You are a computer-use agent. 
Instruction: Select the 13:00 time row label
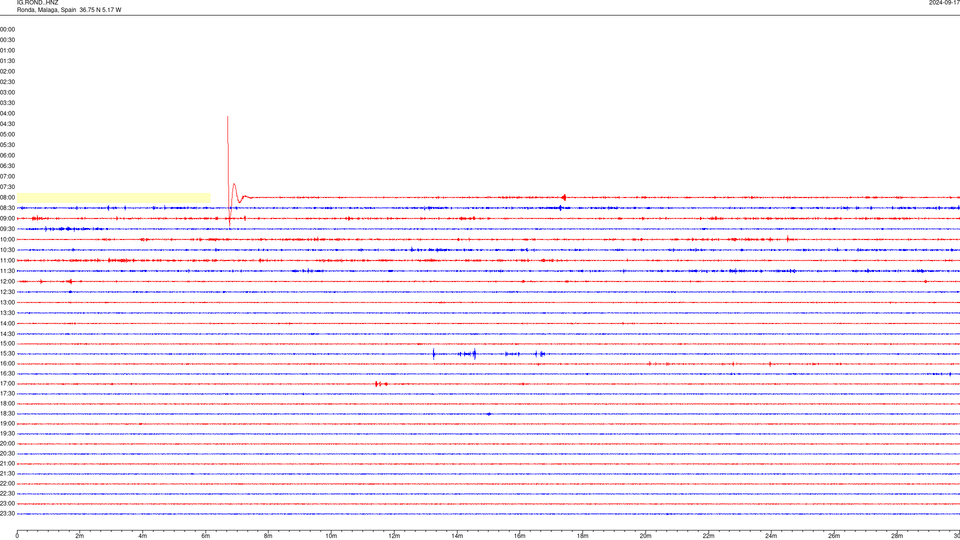[x=7, y=302]
